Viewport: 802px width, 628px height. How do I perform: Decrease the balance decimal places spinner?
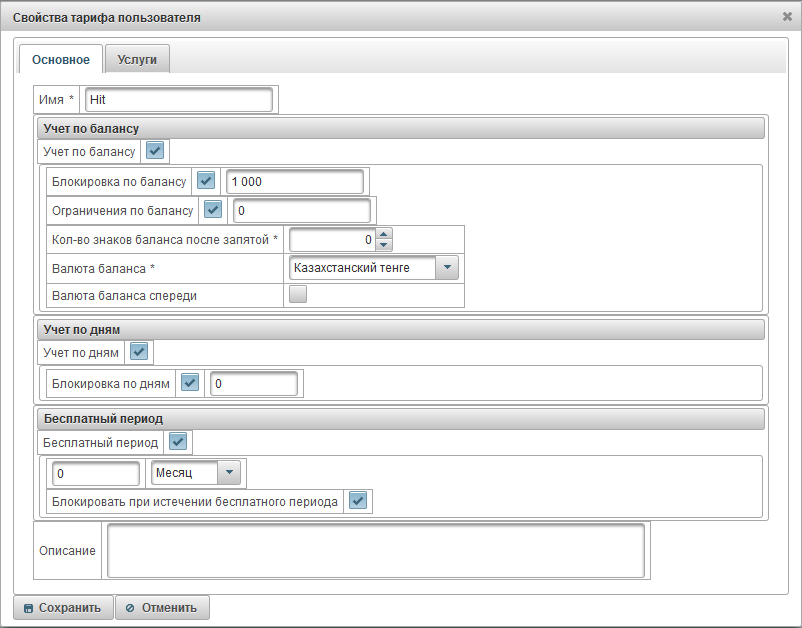[x=384, y=245]
